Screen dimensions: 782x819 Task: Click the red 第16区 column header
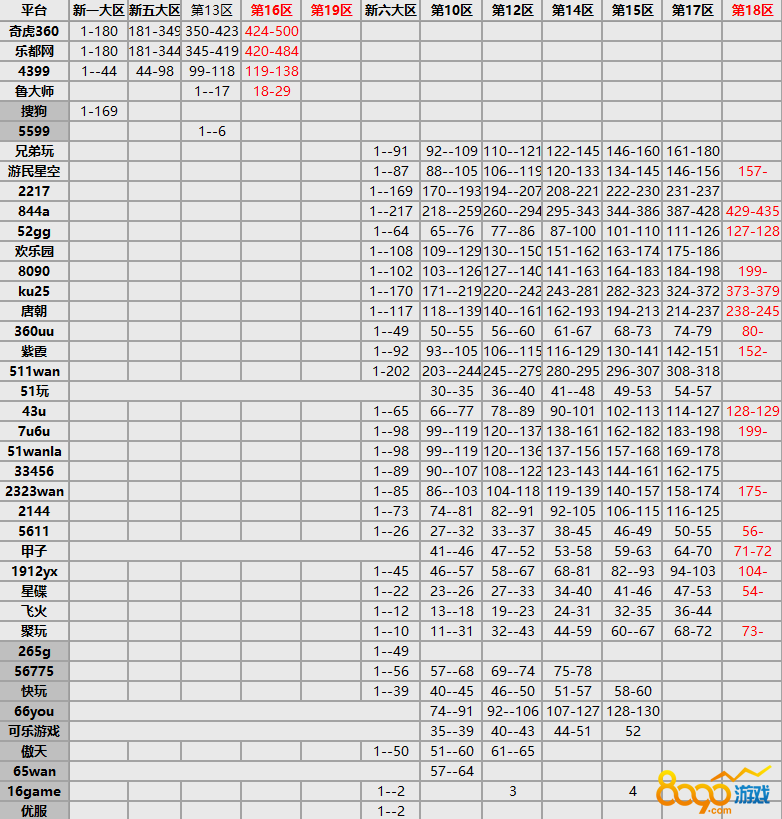click(x=271, y=10)
